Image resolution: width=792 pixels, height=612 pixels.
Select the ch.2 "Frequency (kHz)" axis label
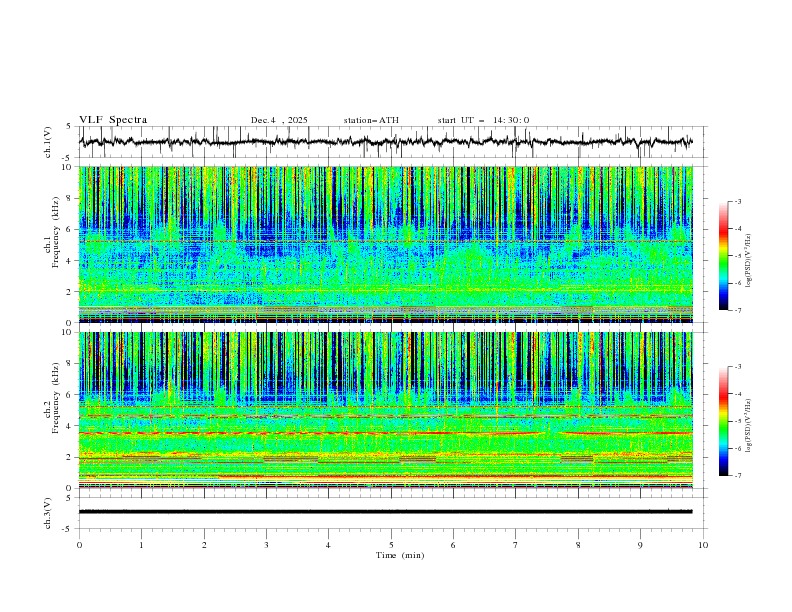point(56,397)
